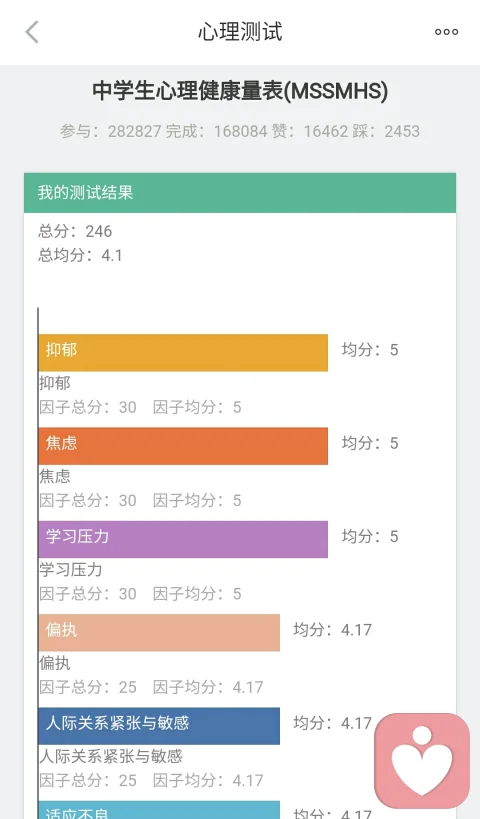This screenshot has height=819, width=480.
Task: Select the blue 人际关系紧张与敏感 bar
Action: coord(159,726)
